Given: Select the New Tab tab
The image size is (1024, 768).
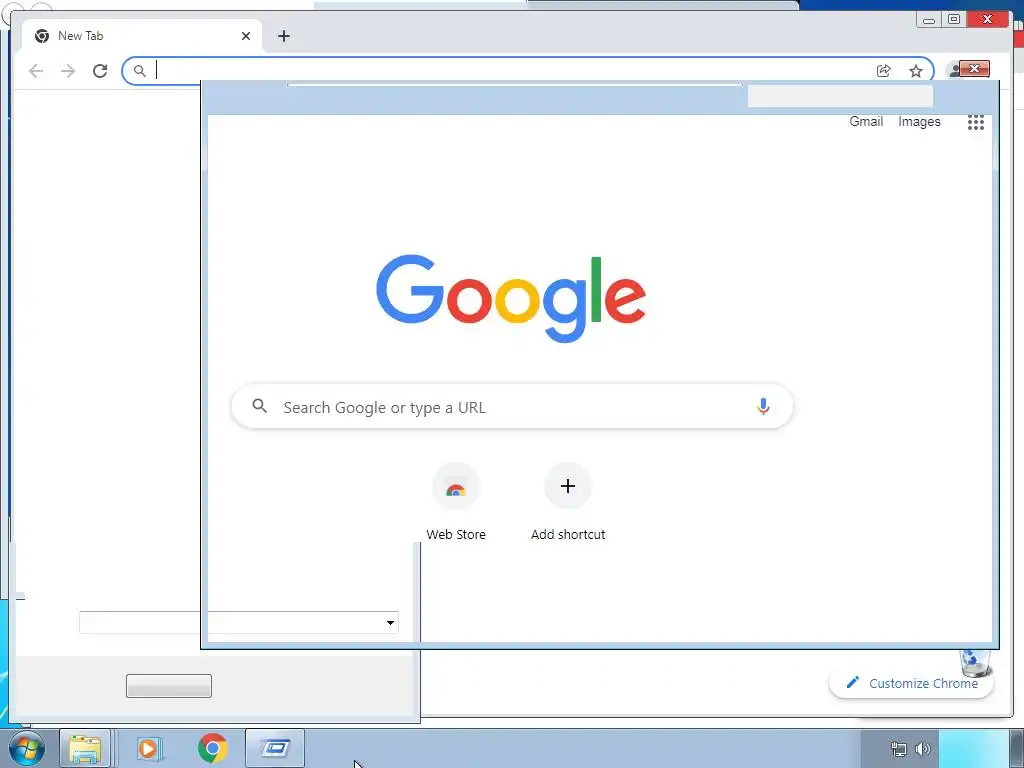Looking at the screenshot, I should [142, 36].
